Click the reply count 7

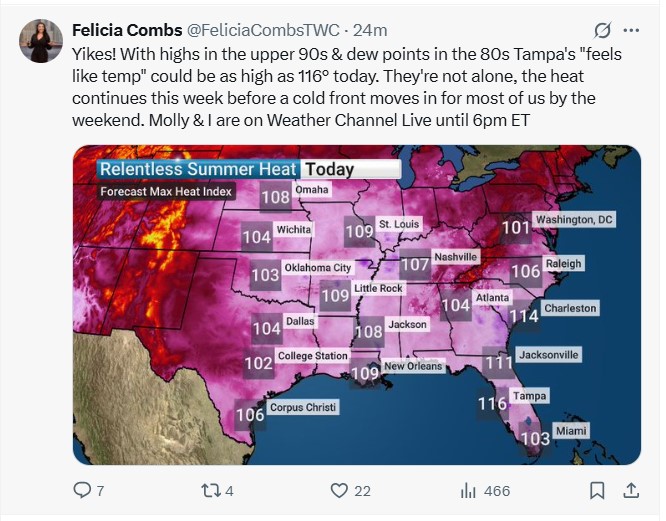pyautogui.click(x=100, y=491)
